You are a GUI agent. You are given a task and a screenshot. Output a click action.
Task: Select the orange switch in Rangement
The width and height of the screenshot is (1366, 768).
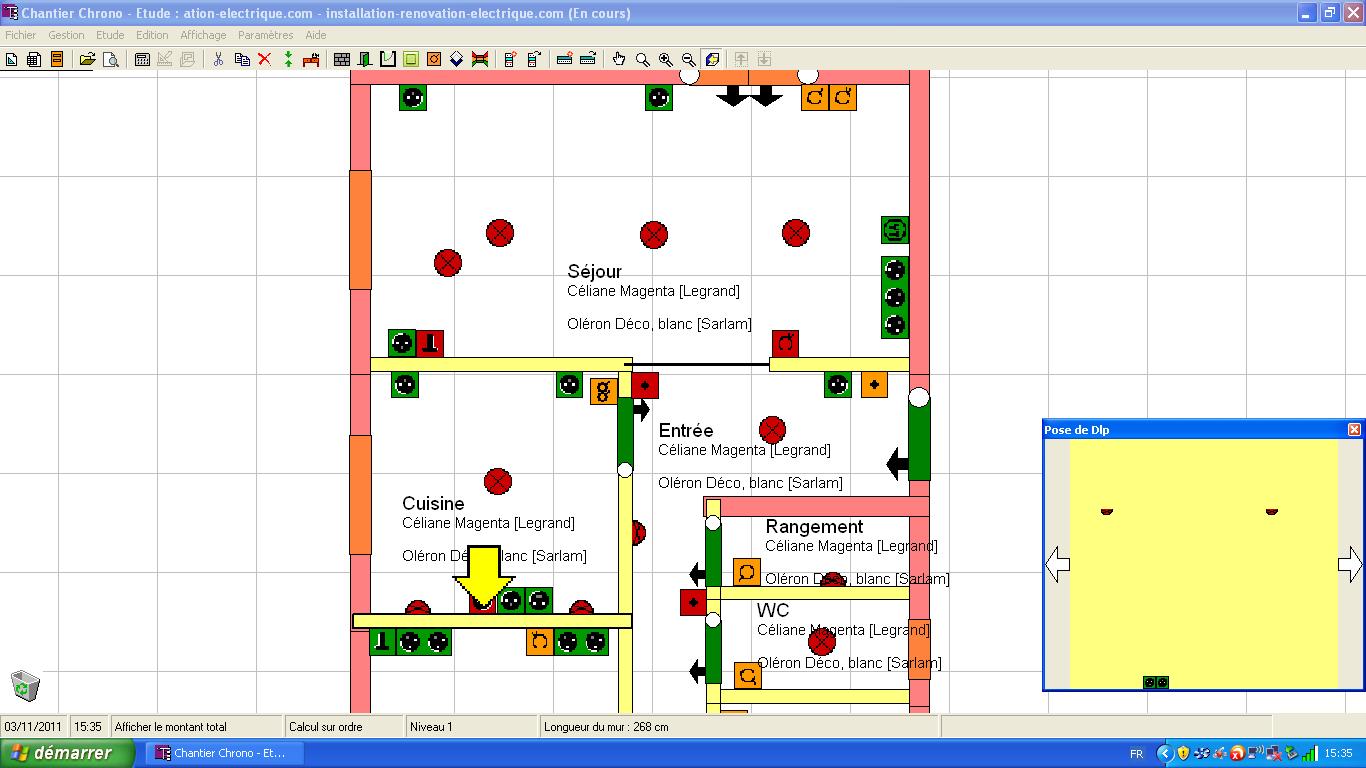[747, 572]
